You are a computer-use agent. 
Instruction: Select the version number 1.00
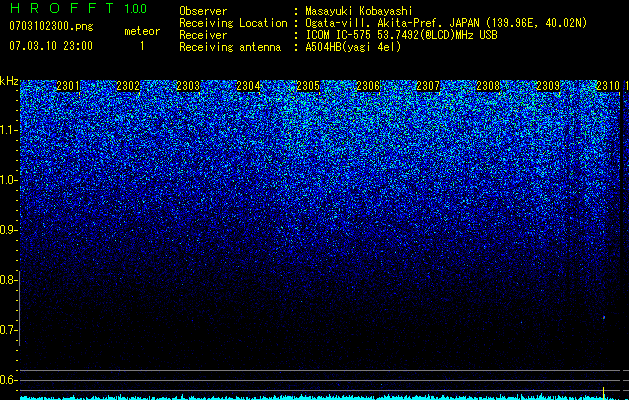pos(136,8)
